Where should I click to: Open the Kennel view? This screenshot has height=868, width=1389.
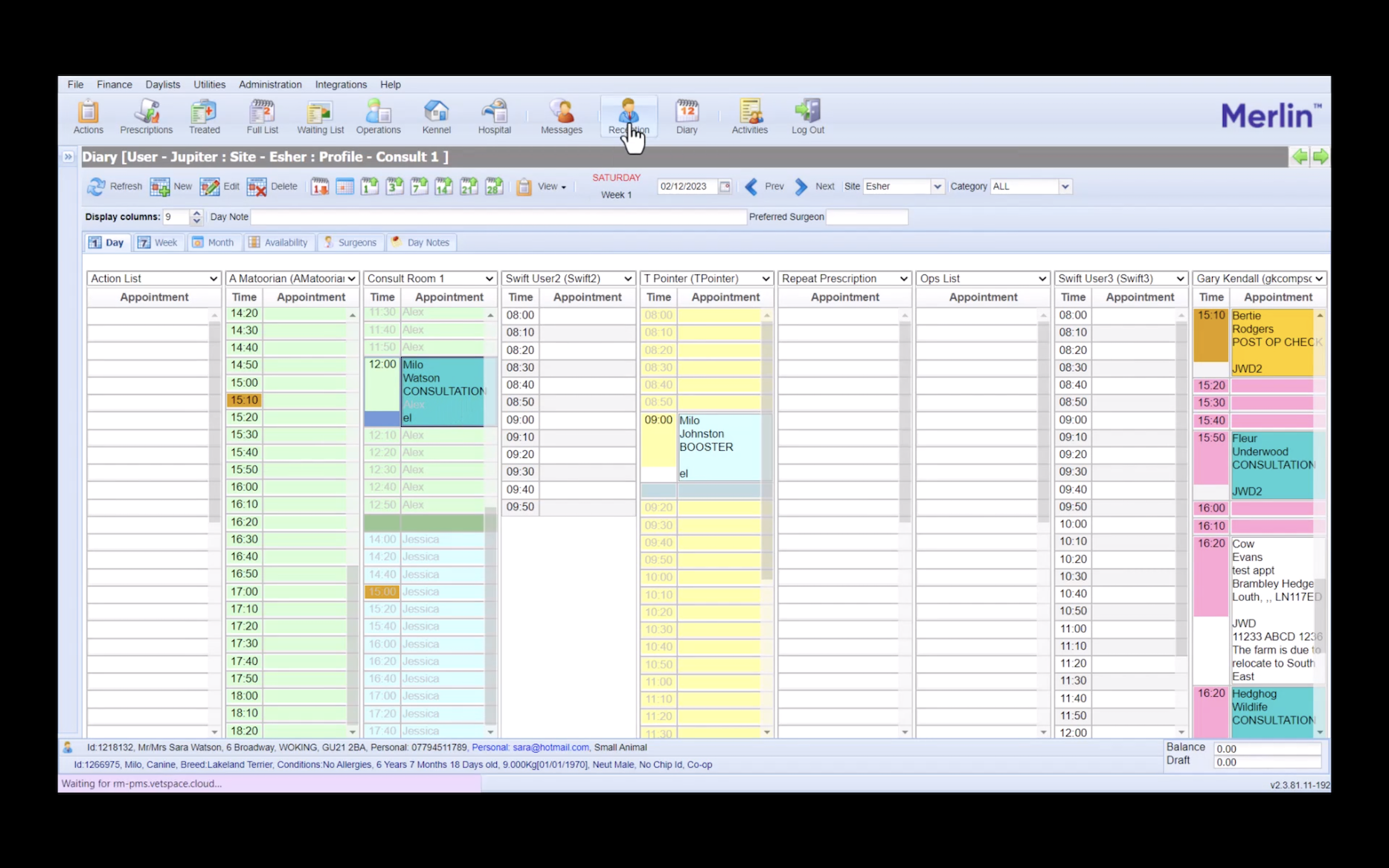coord(436,117)
